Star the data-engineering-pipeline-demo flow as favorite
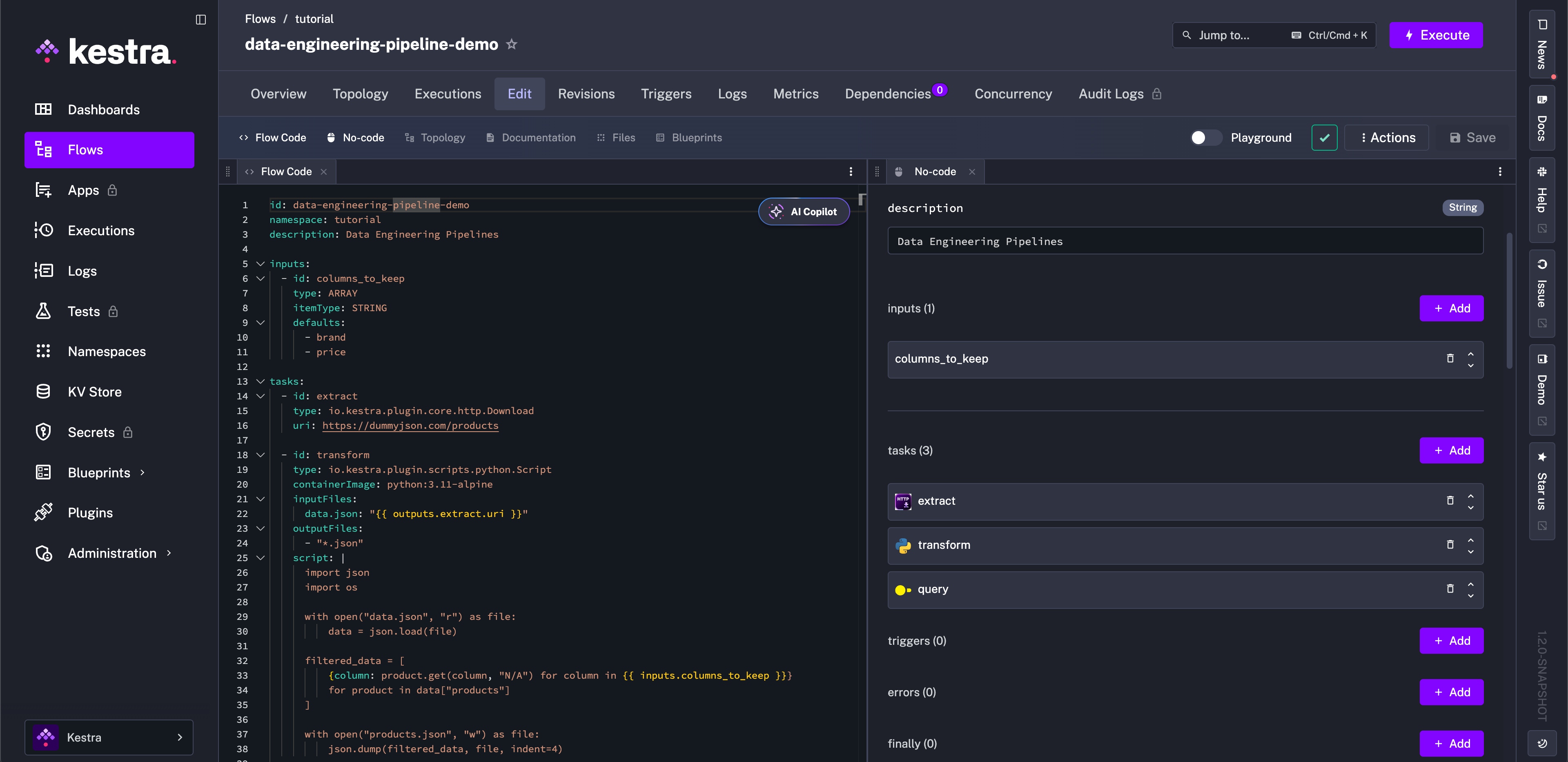Image resolution: width=1568 pixels, height=762 pixels. click(511, 45)
